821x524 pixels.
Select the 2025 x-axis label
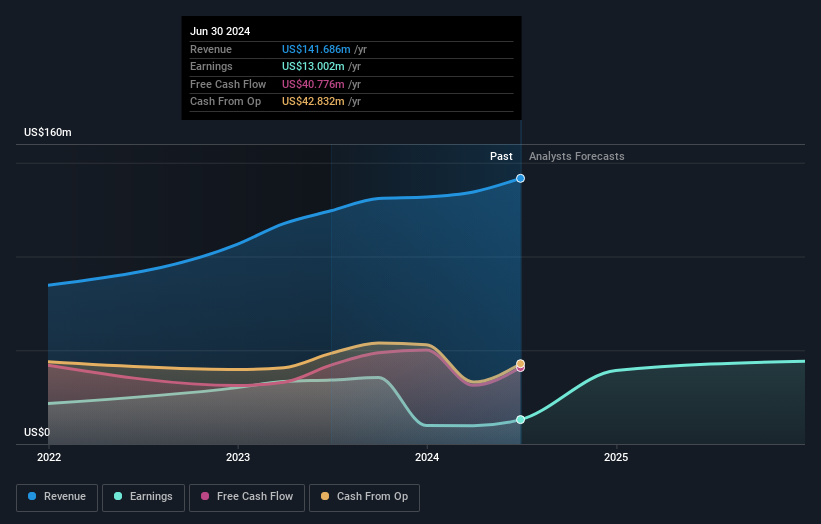(616, 457)
